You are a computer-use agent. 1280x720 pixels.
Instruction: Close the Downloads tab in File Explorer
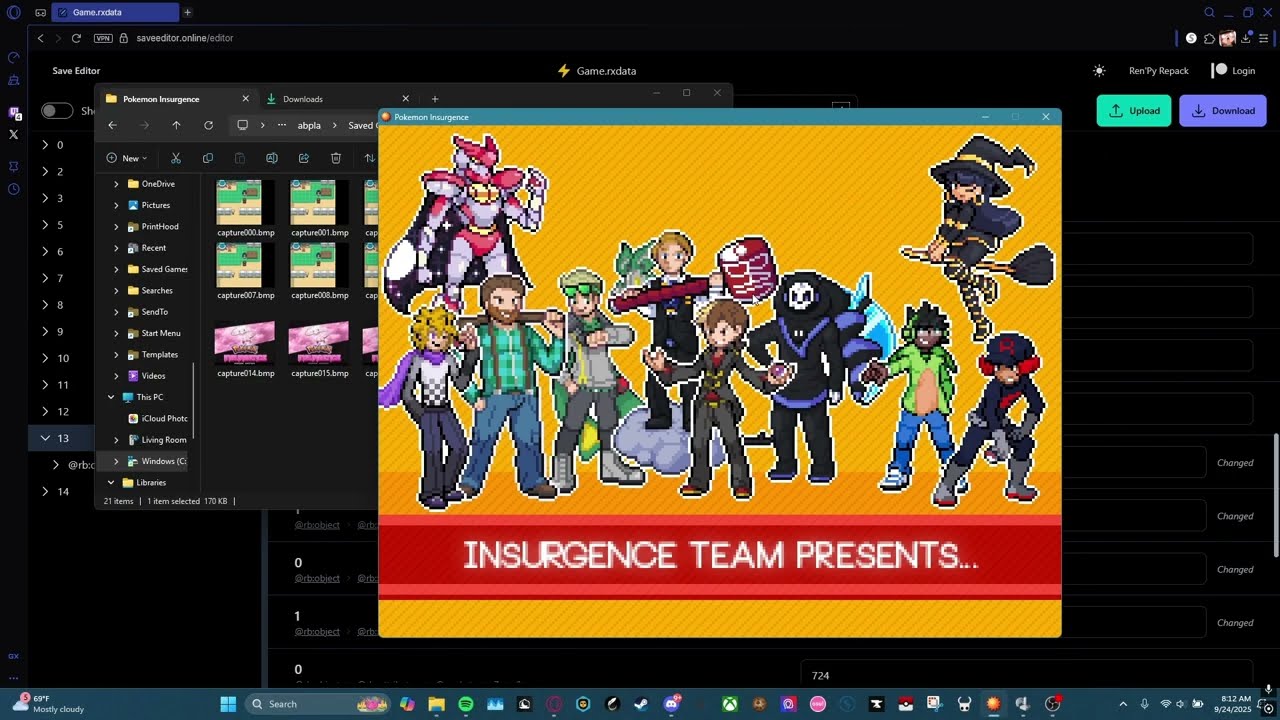coord(405,99)
